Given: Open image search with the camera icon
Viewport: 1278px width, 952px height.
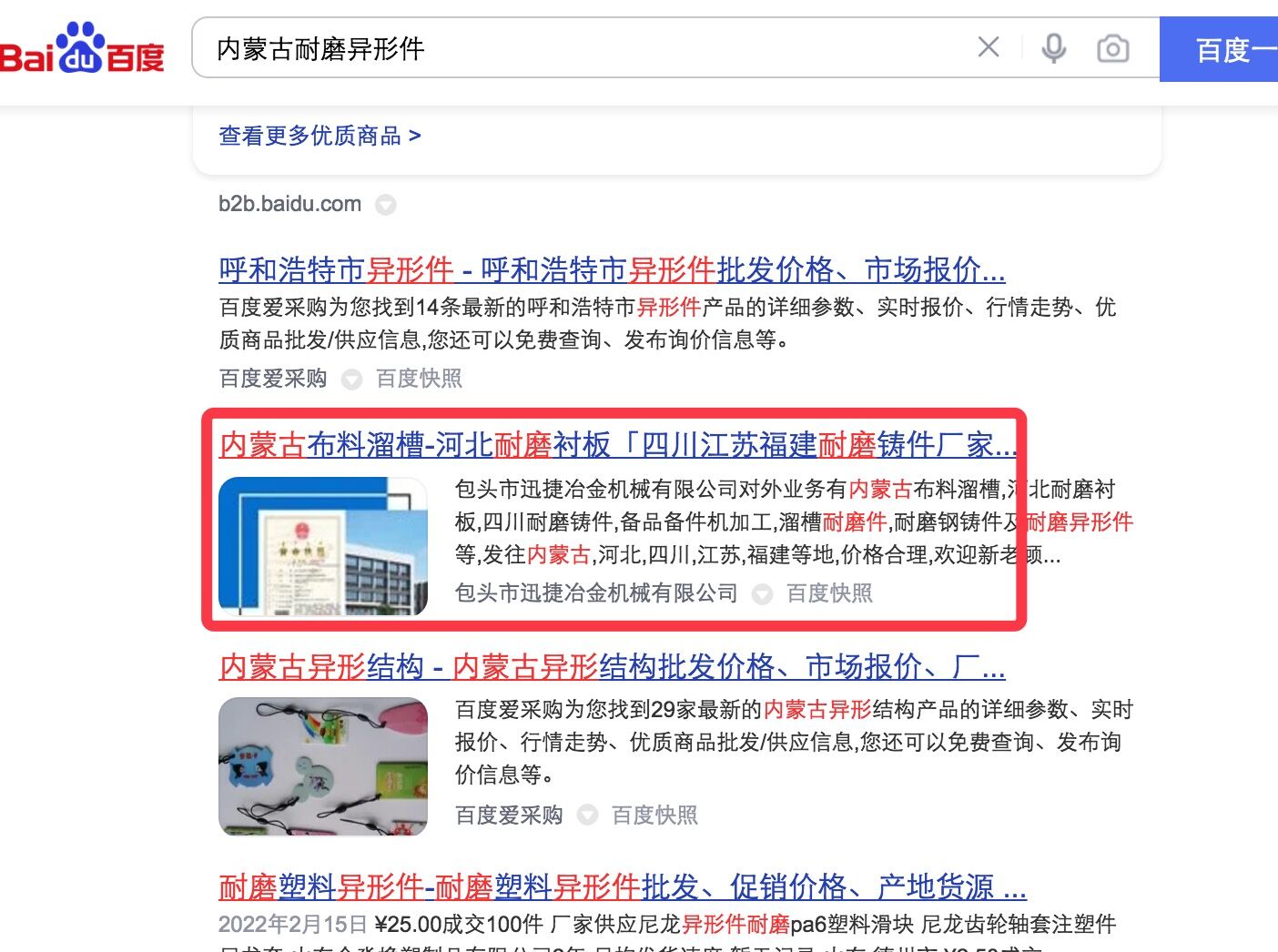Looking at the screenshot, I should 1112,48.
